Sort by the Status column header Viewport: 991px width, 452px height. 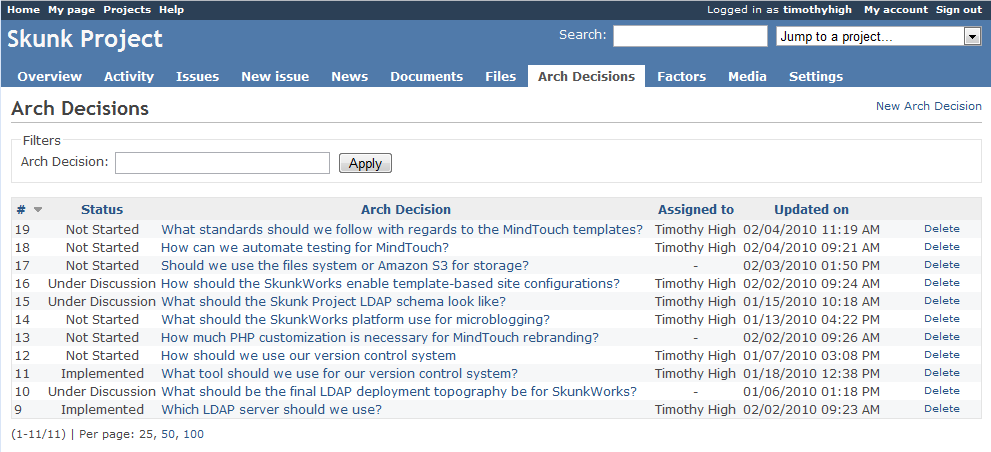102,209
